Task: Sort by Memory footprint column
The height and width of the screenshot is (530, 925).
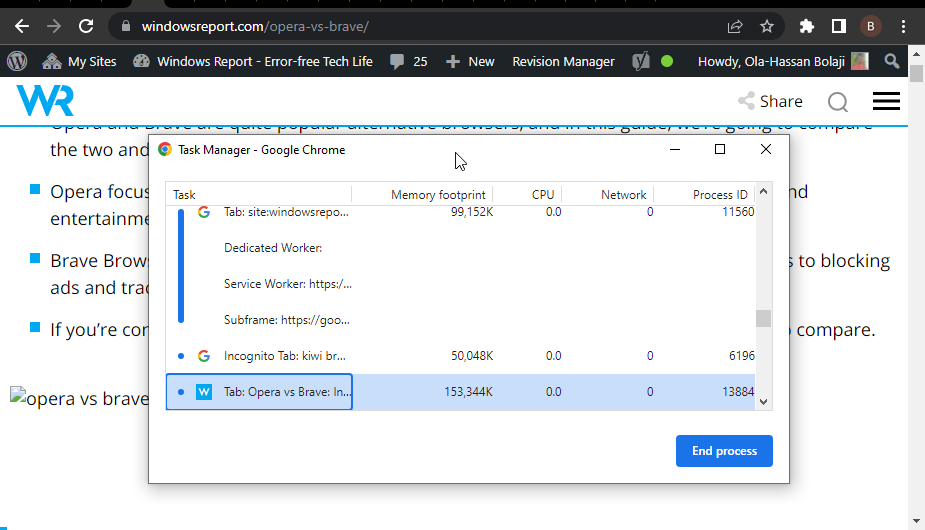Action: [x=422, y=195]
